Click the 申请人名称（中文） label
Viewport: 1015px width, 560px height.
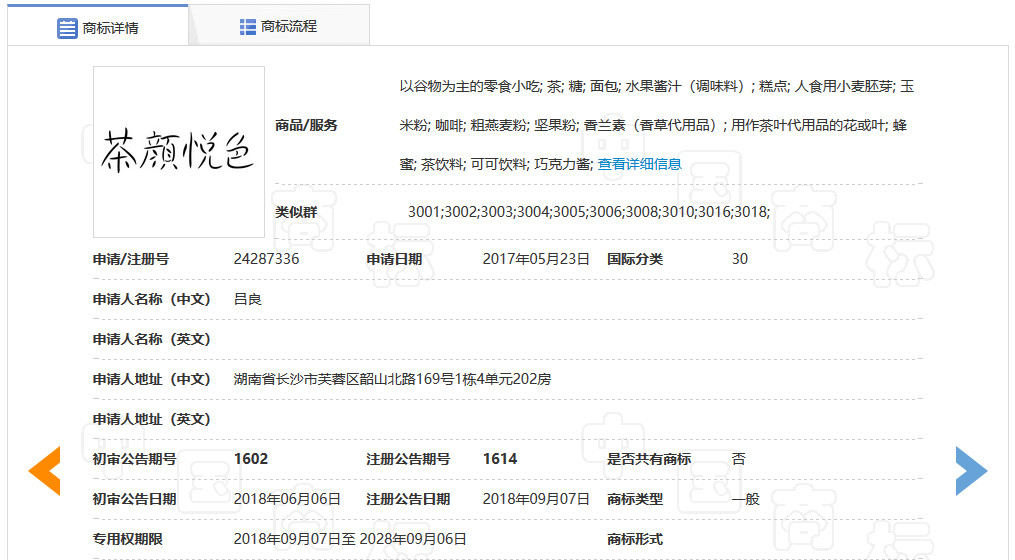point(151,299)
